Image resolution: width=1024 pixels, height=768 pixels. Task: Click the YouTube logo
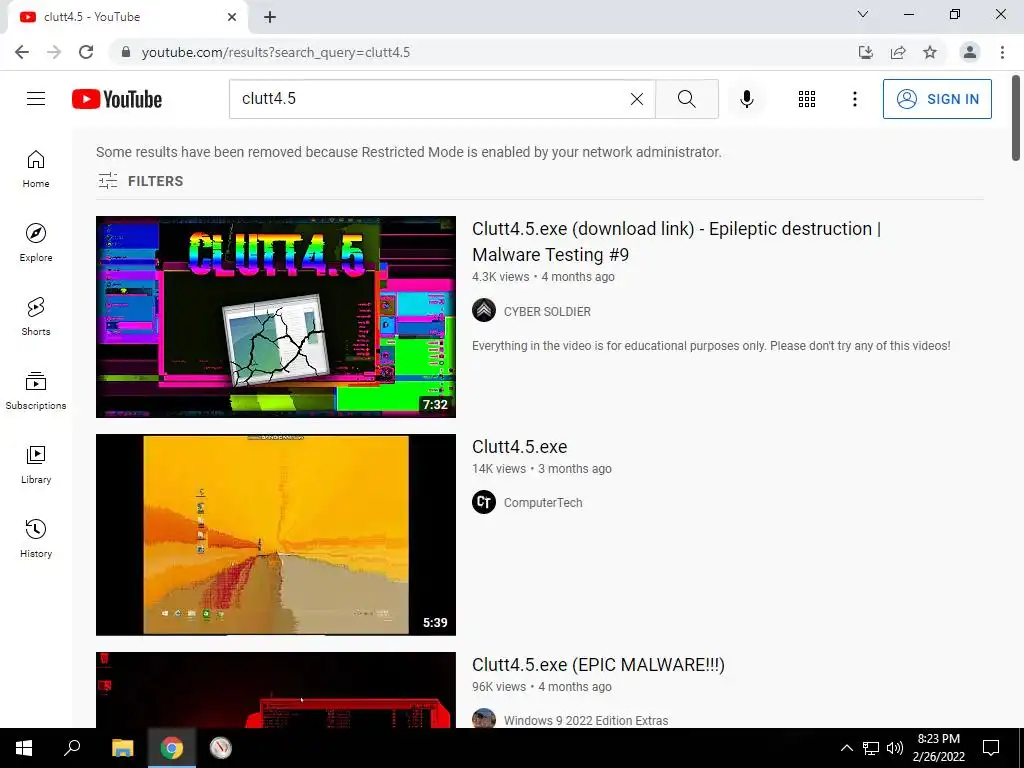pos(117,99)
